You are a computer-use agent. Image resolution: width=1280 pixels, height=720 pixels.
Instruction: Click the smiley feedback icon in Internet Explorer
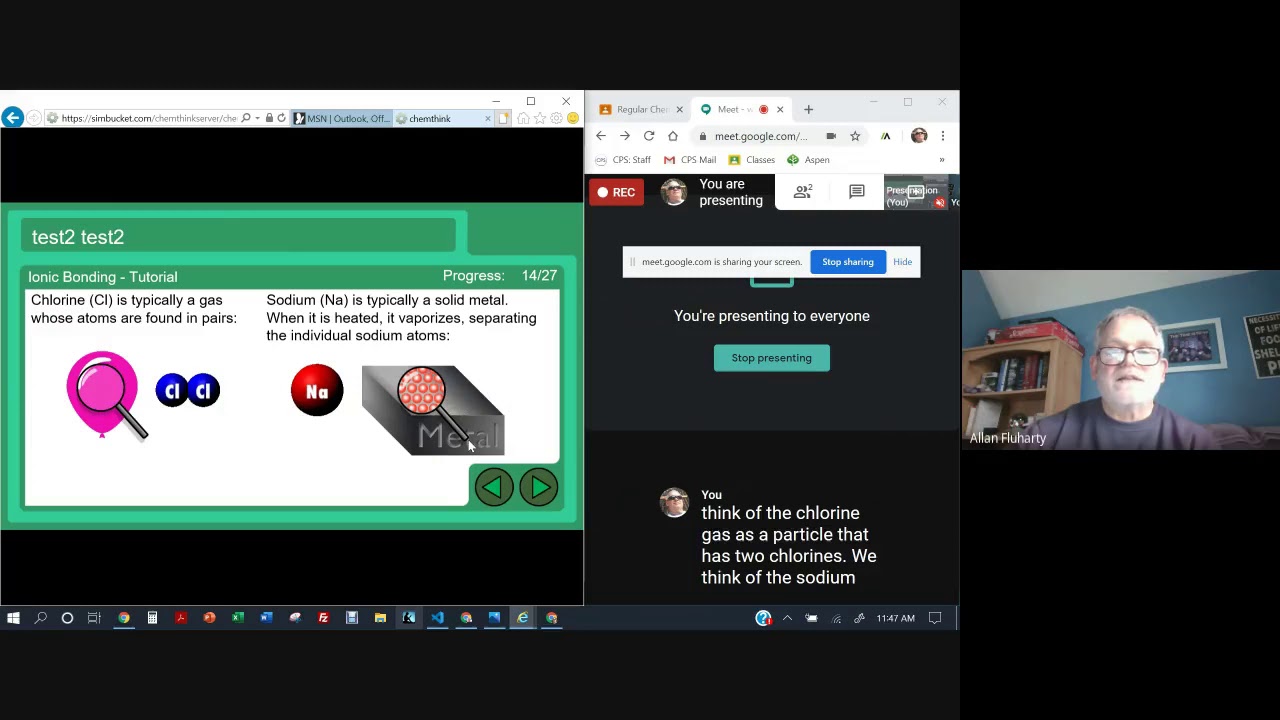pos(573,118)
